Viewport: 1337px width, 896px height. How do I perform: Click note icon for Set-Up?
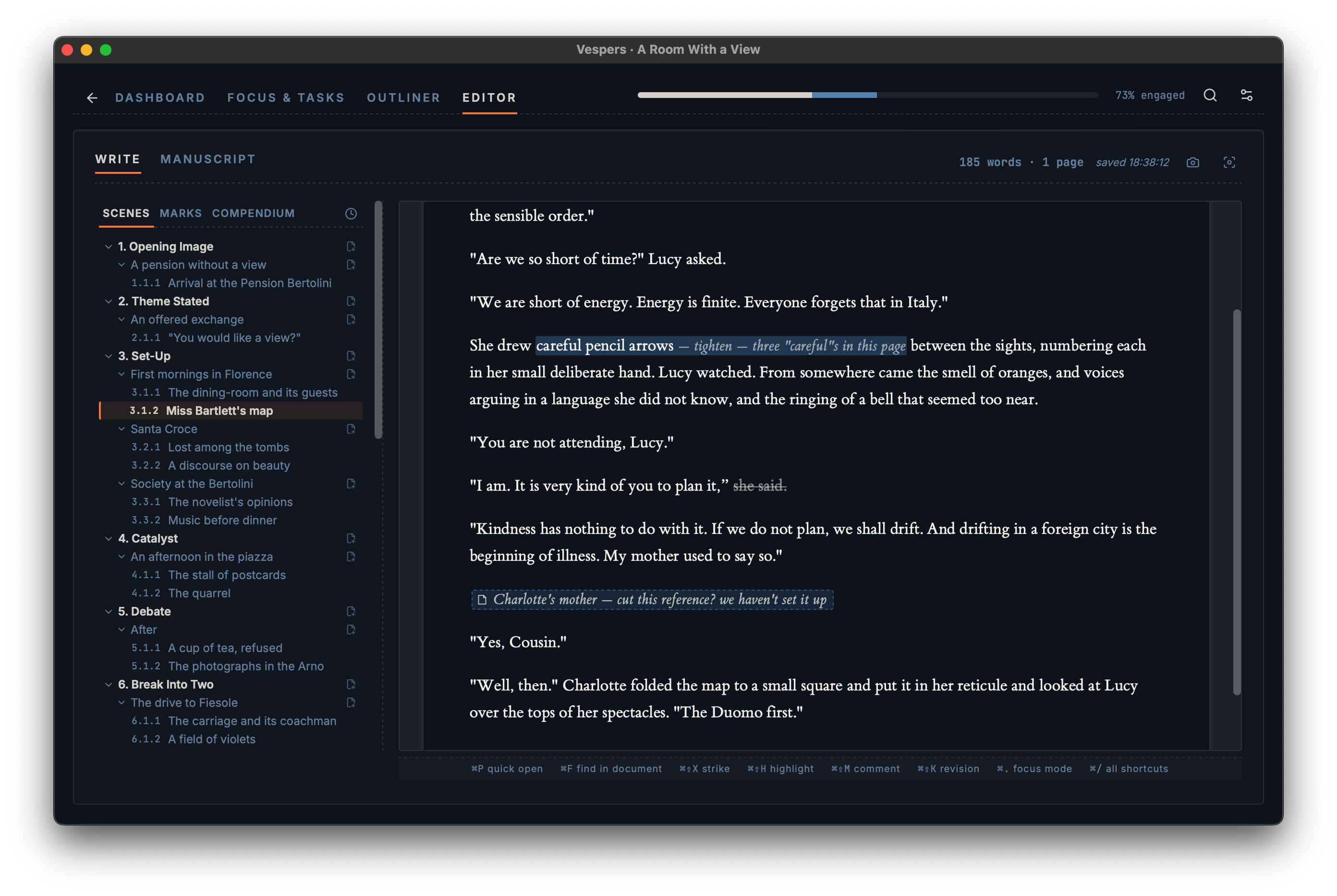pyautogui.click(x=351, y=356)
